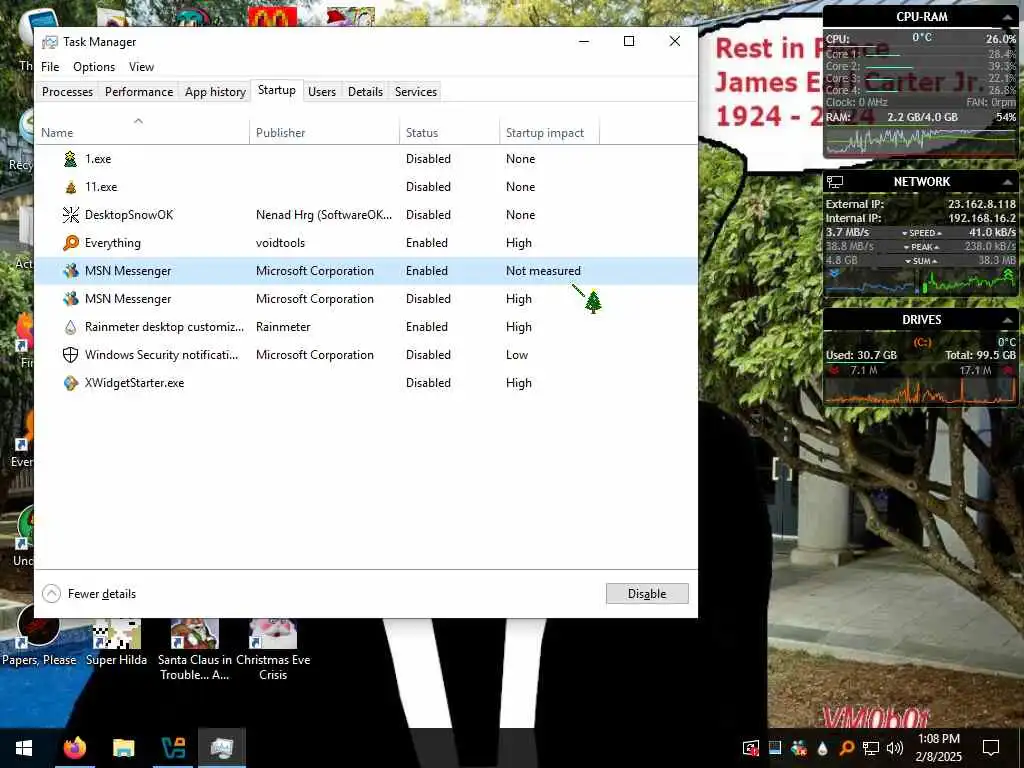
Task: Open File Explorer from the taskbar
Action: tap(123, 748)
